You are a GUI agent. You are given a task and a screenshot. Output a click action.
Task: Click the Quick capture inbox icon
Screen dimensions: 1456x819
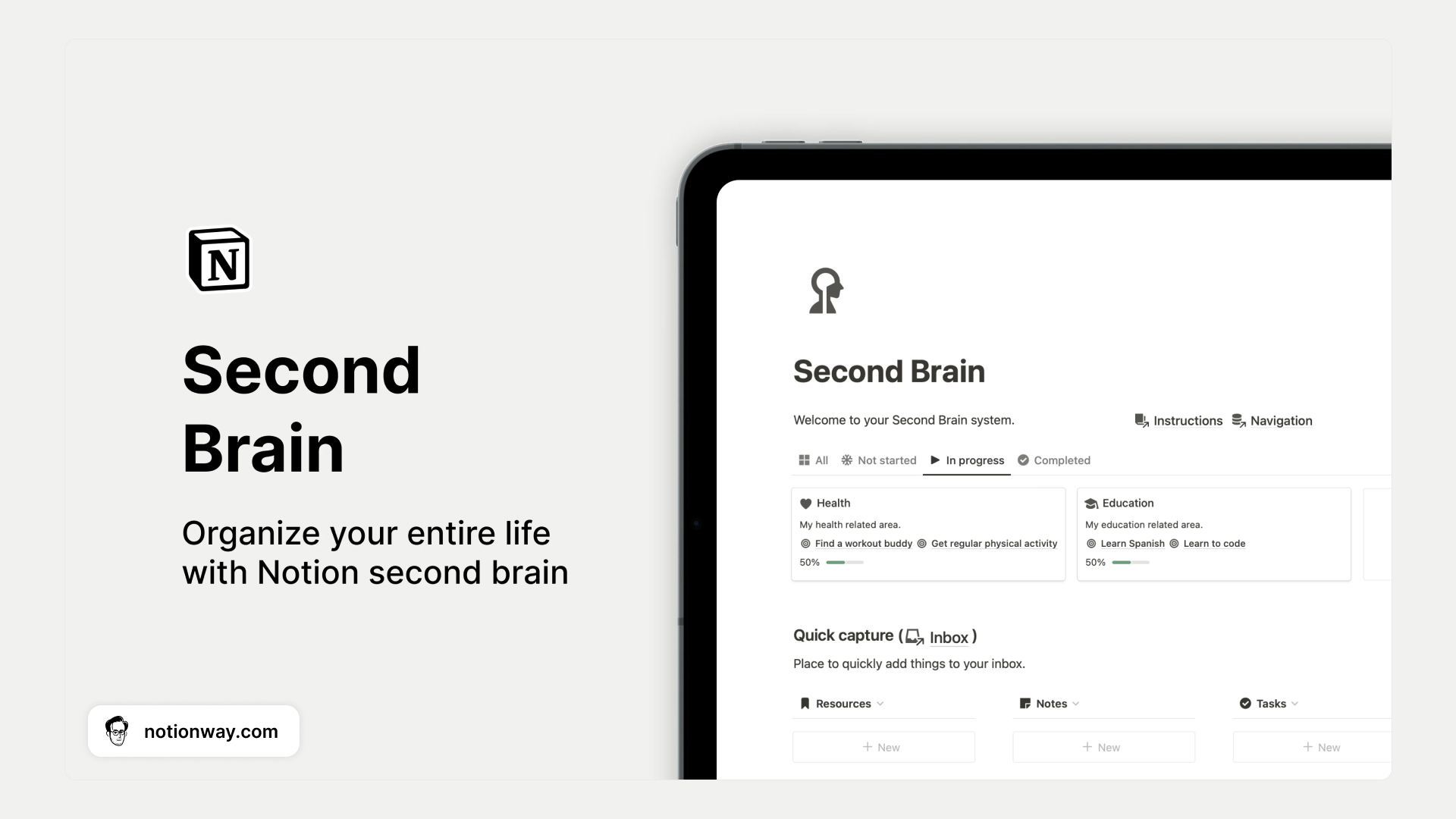point(913,637)
